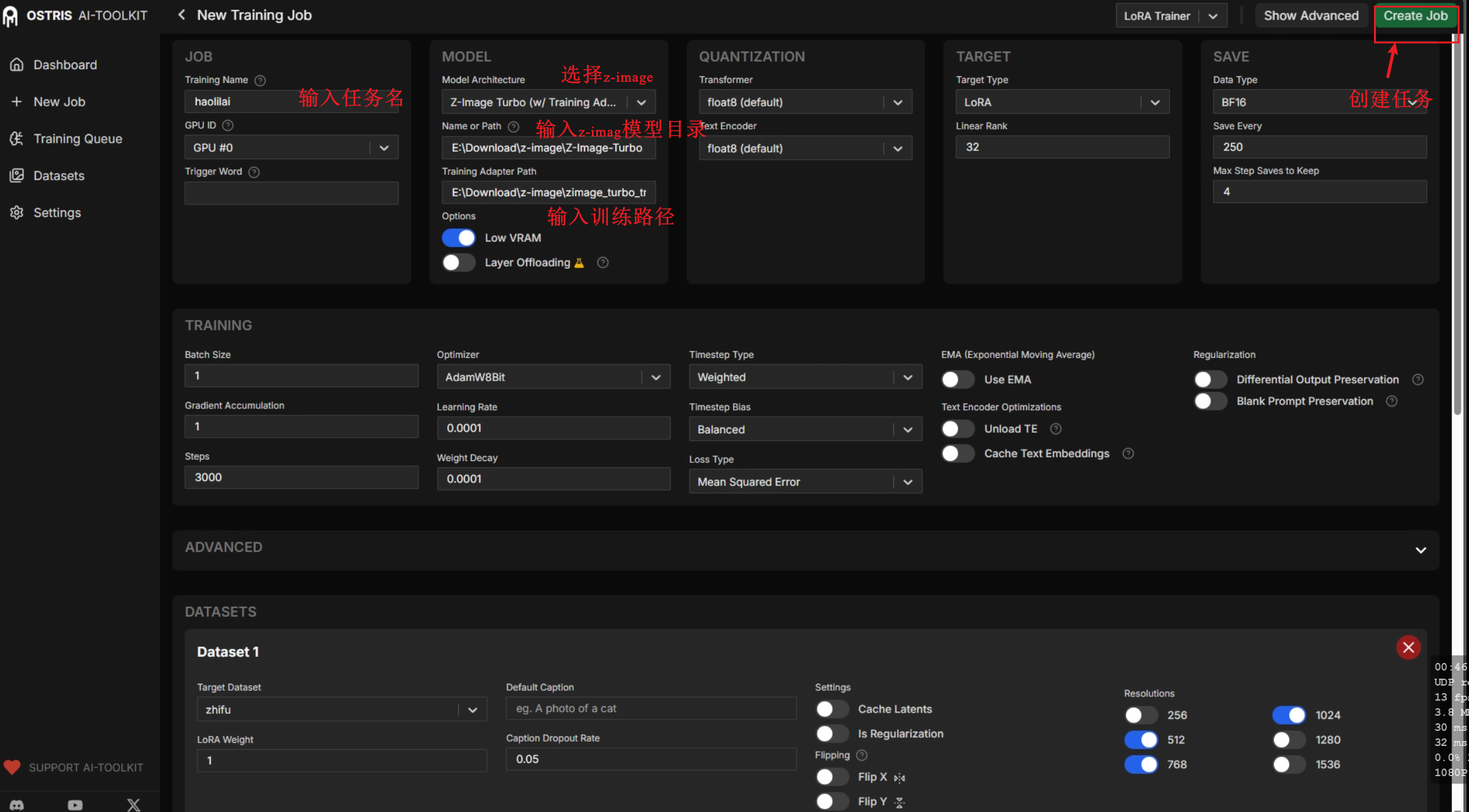The width and height of the screenshot is (1469, 812).
Task: Enable the Use EMA switch
Action: pos(957,379)
